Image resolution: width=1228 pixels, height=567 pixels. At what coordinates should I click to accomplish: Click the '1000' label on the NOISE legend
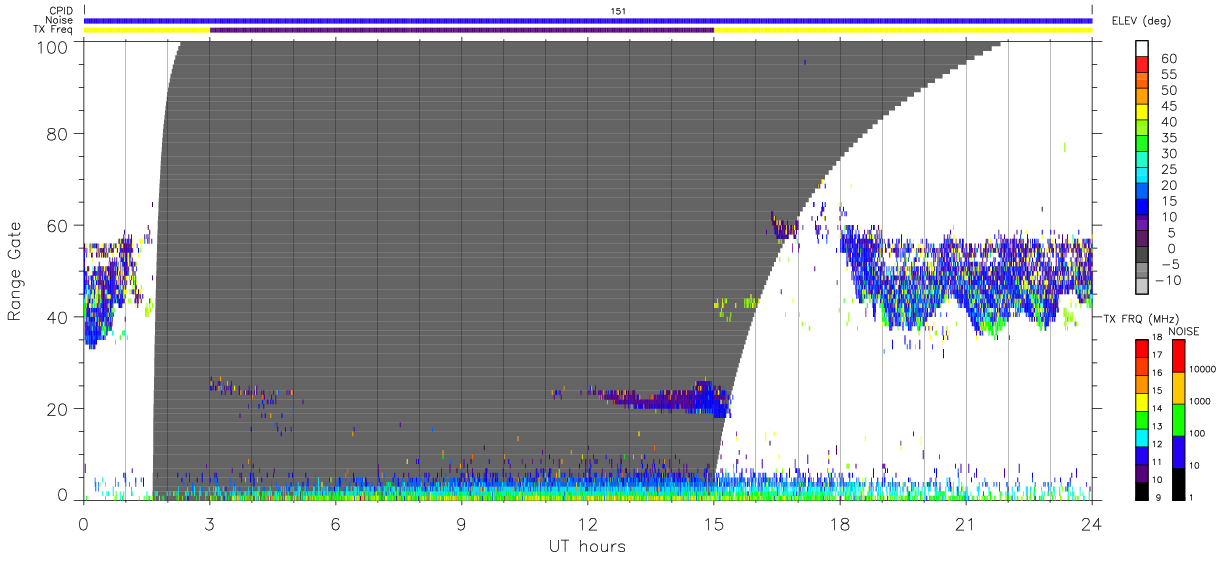pos(1200,401)
